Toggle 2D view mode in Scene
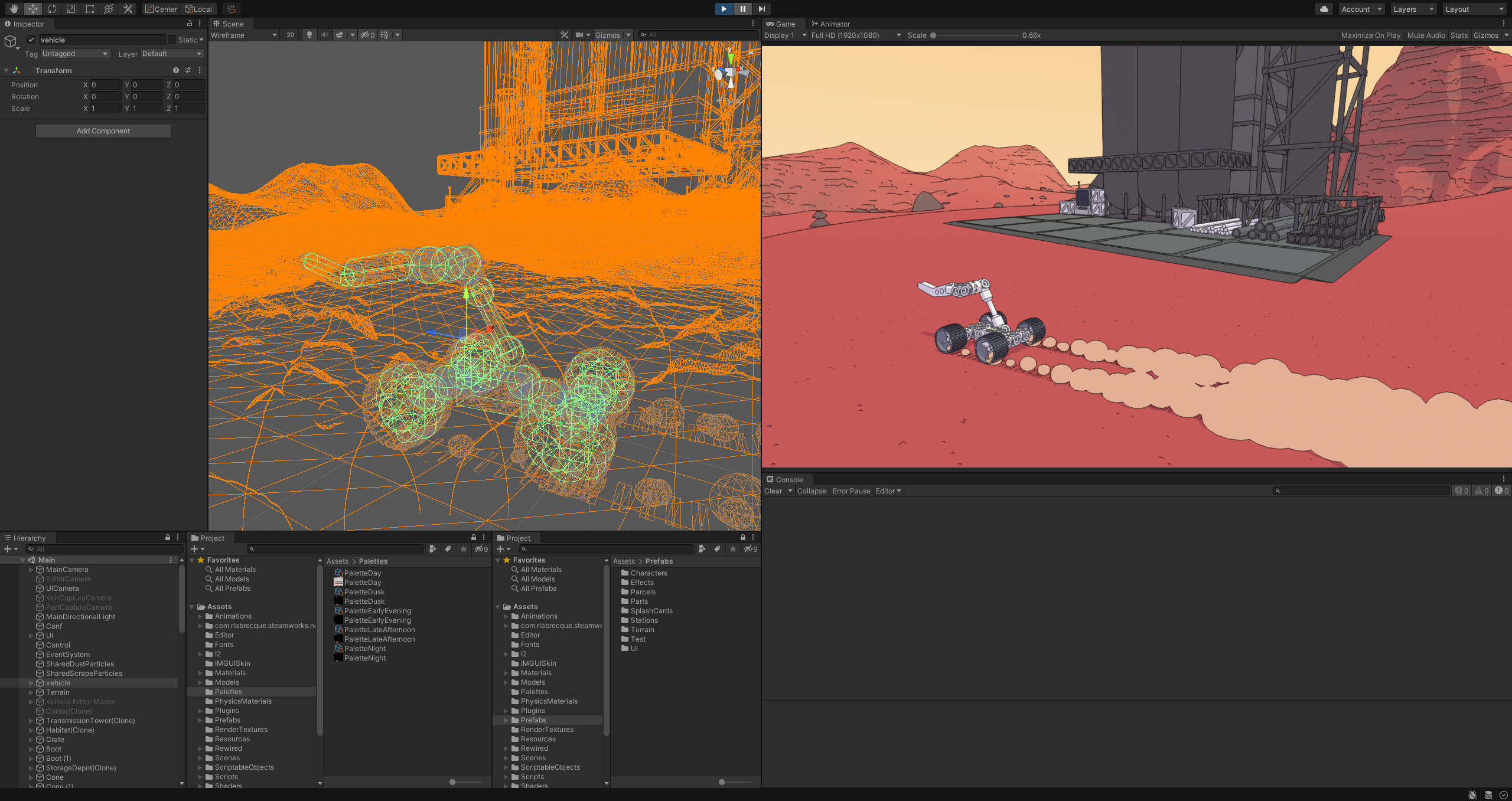 click(290, 35)
